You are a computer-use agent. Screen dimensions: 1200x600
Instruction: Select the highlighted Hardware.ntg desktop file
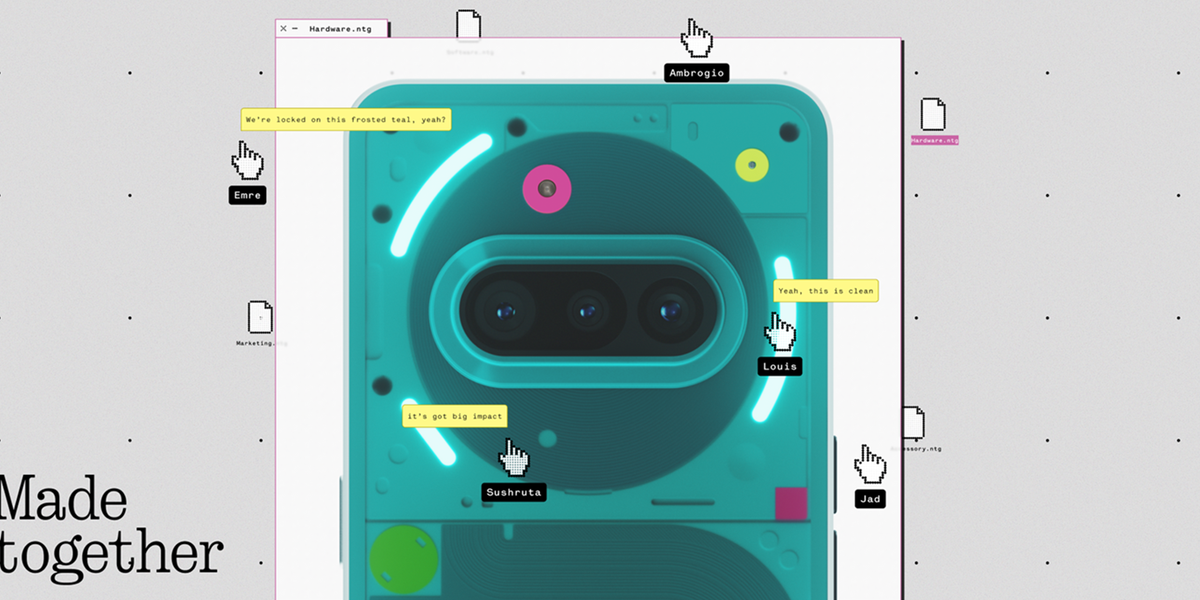tap(932, 115)
